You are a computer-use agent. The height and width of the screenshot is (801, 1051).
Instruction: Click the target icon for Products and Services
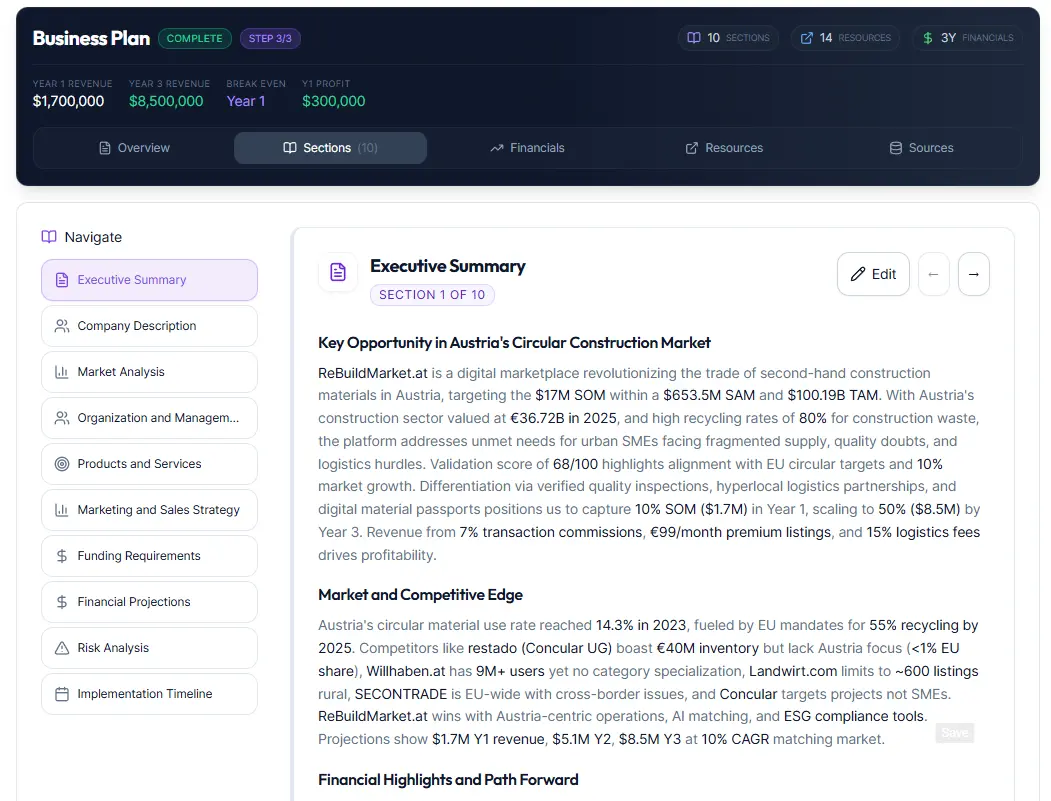62,464
